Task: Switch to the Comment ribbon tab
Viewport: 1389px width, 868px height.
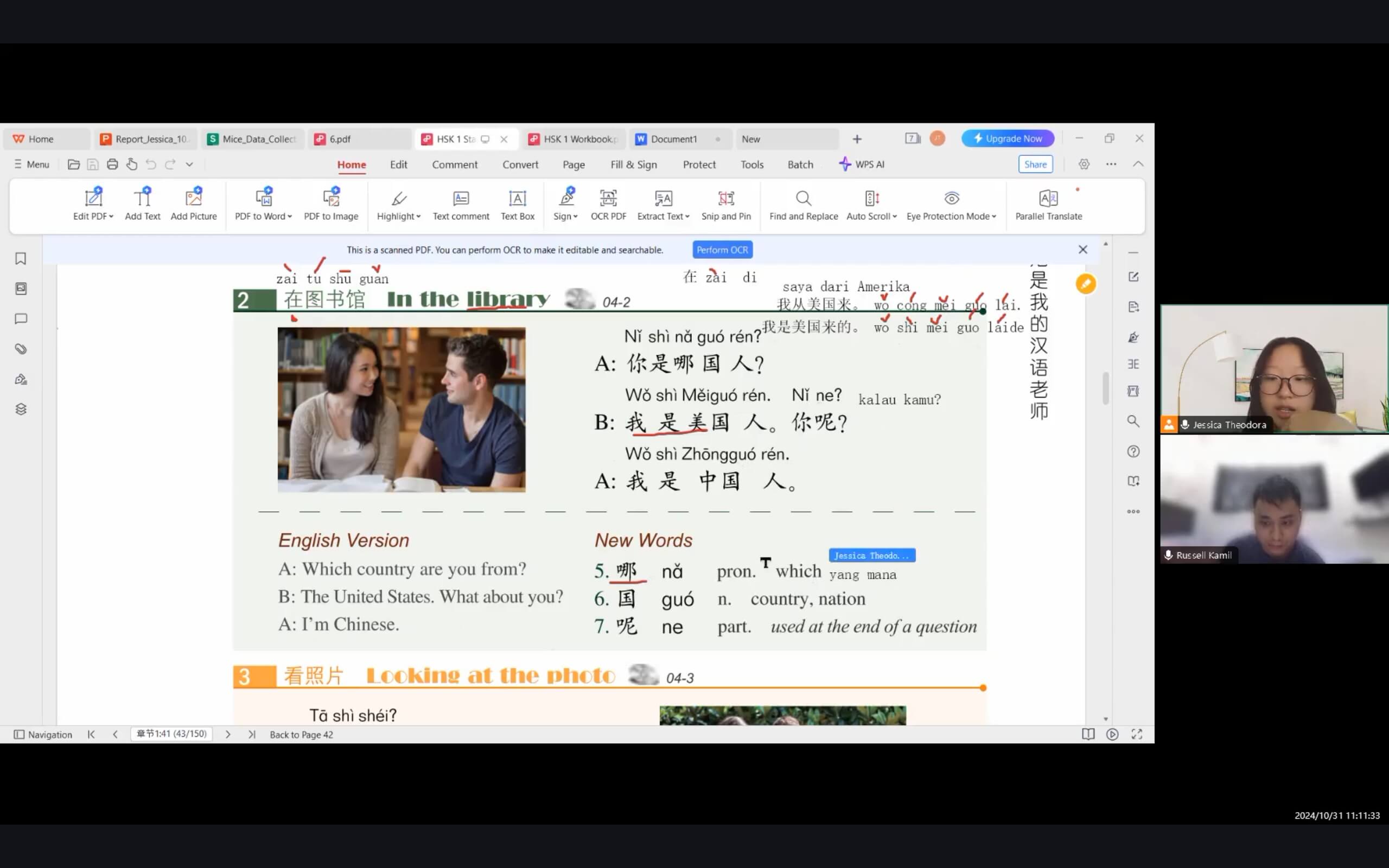Action: (x=454, y=165)
